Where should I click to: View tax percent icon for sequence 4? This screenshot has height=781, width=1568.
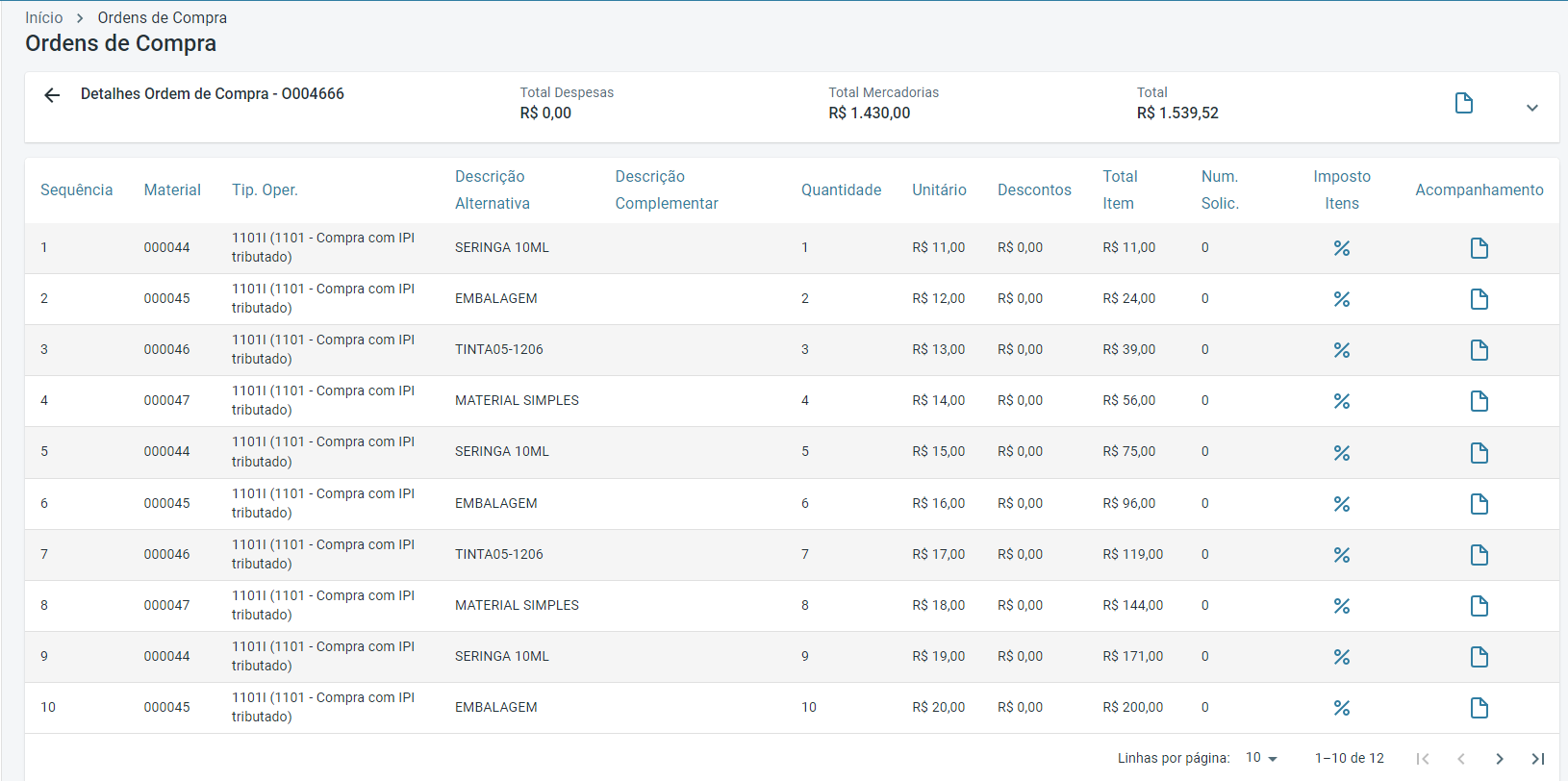pyautogui.click(x=1341, y=401)
